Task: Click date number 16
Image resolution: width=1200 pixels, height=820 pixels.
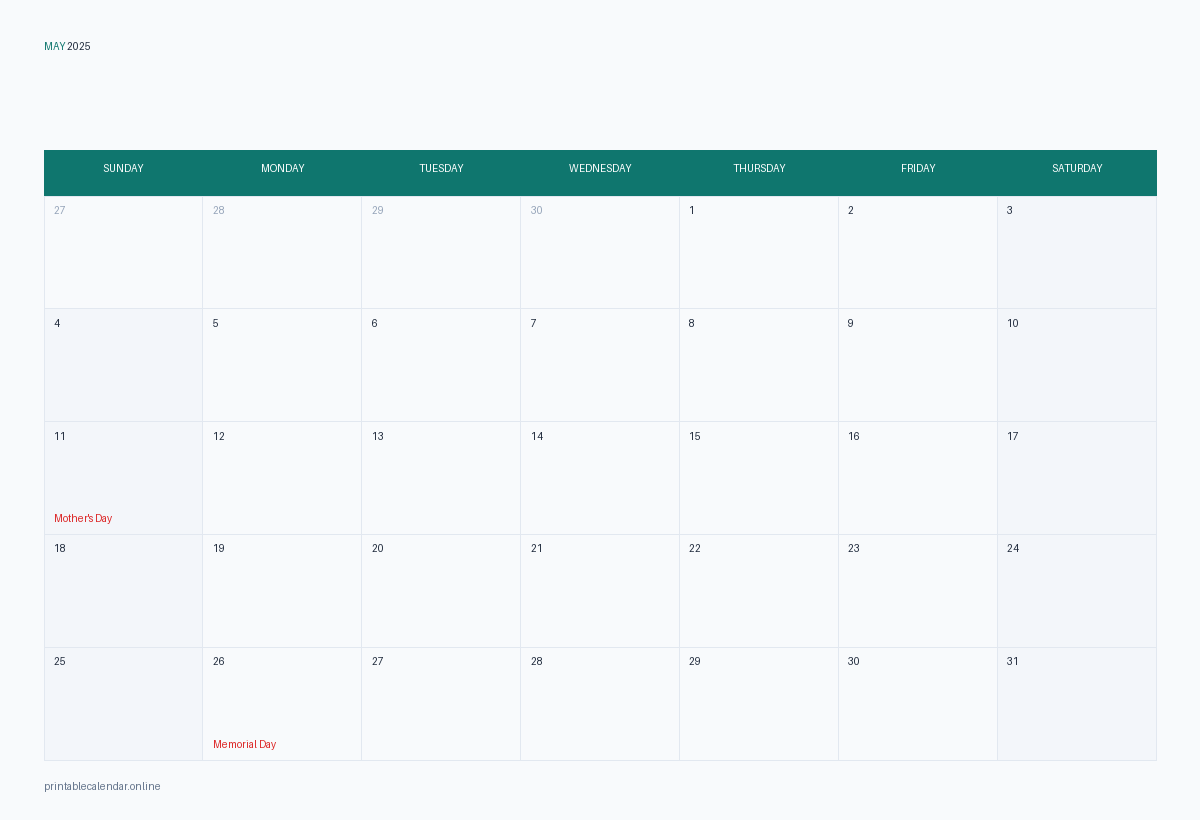Action: pyautogui.click(x=854, y=437)
